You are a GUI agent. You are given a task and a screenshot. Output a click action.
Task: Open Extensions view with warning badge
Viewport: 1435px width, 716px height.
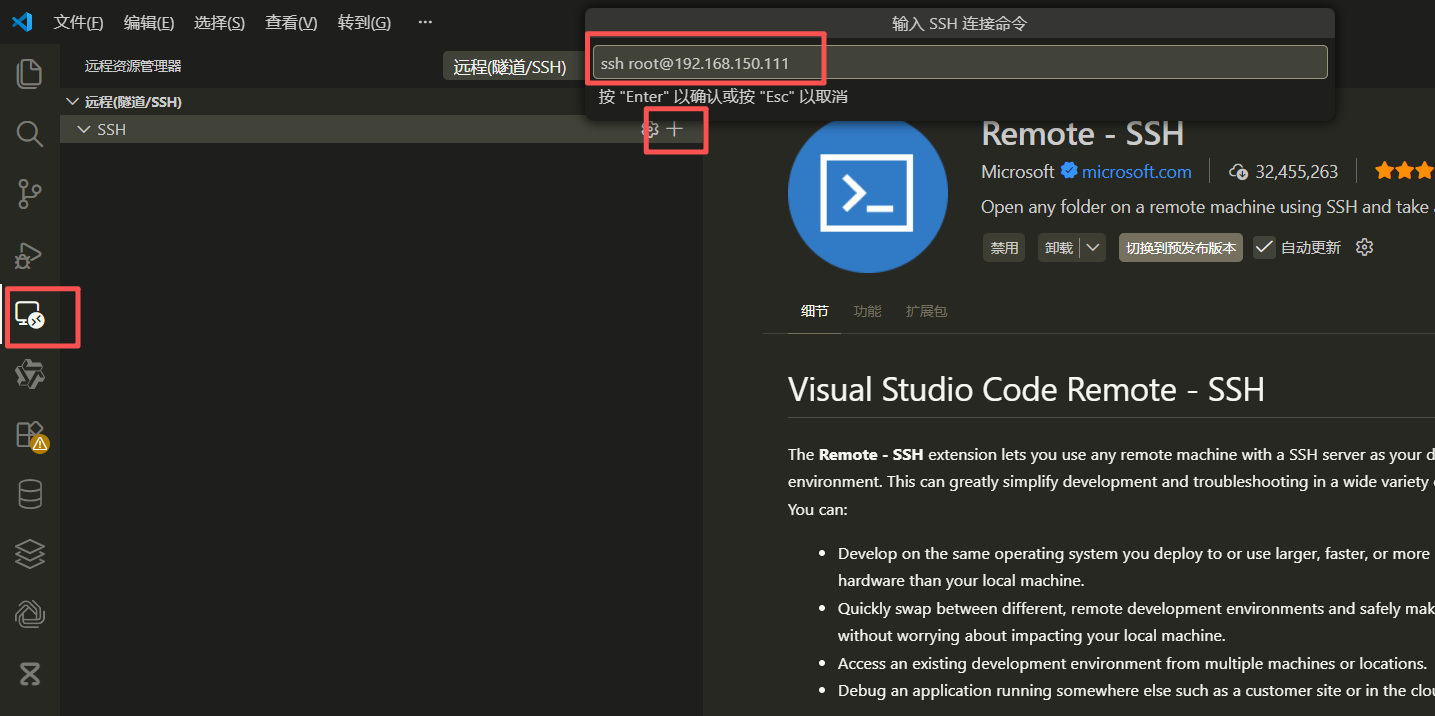click(30, 435)
